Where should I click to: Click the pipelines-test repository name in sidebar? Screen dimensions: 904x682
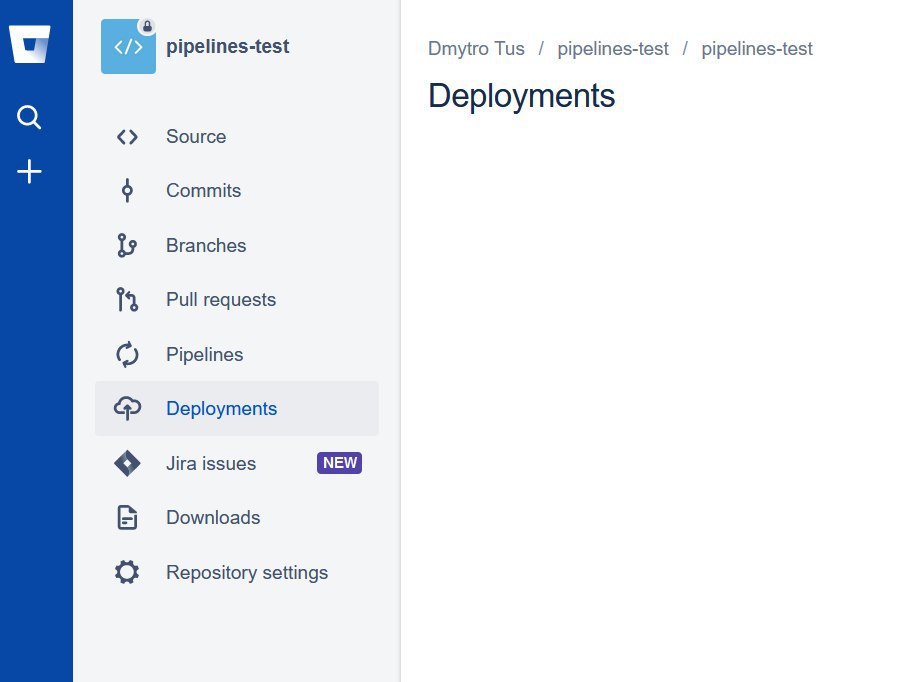[x=228, y=47]
